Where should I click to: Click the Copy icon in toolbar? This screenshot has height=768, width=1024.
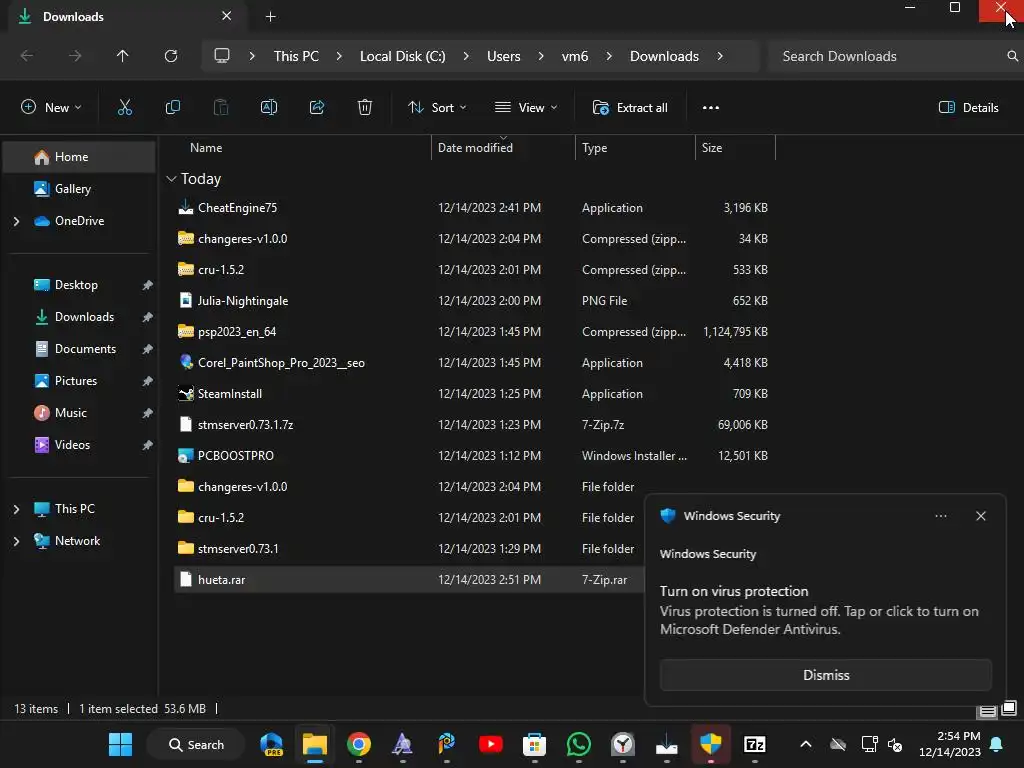tap(172, 108)
